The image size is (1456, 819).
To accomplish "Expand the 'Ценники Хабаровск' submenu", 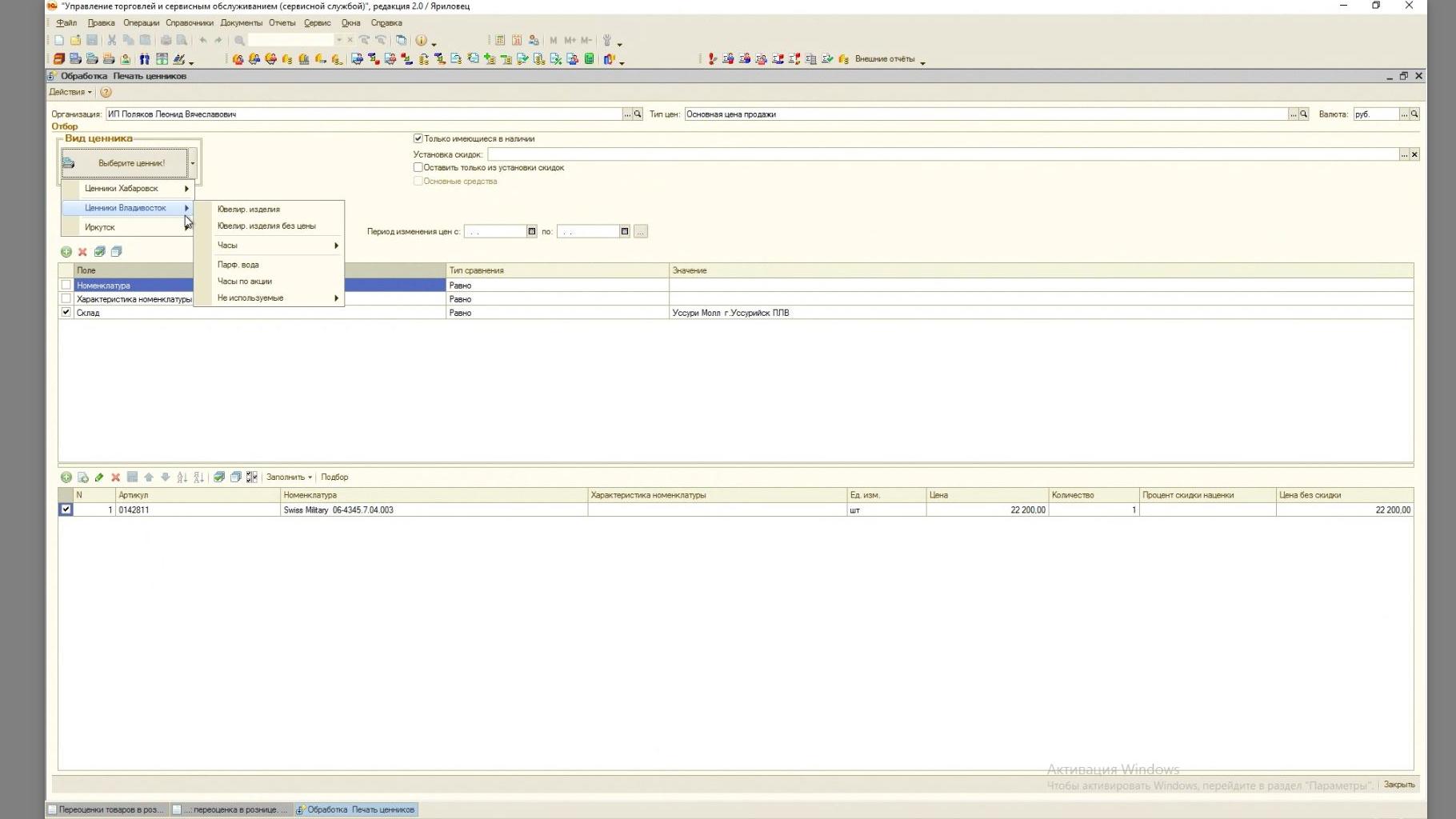I will tap(128, 189).
